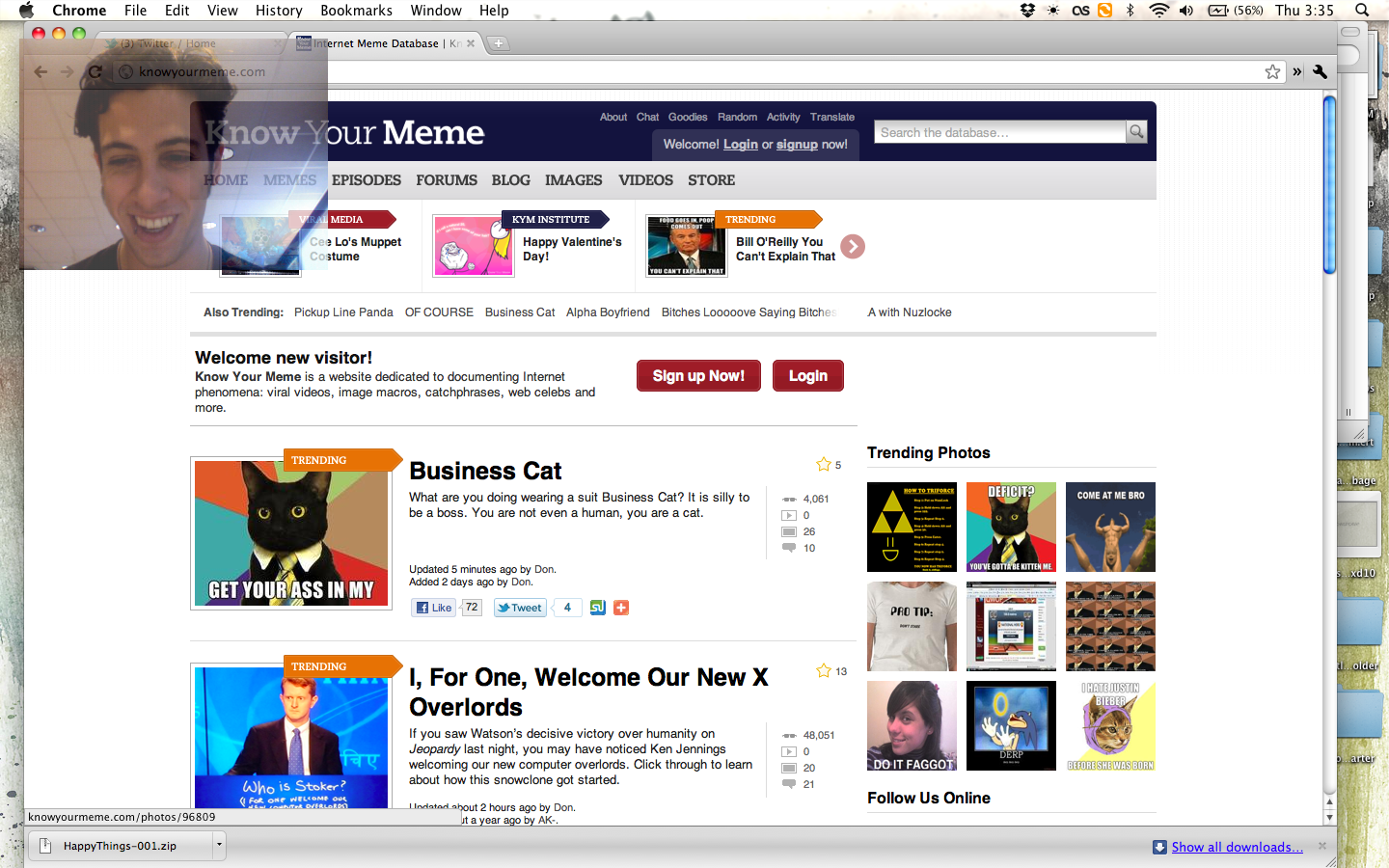Go to the FORUMS tab
The image size is (1389, 868).
pyautogui.click(x=447, y=180)
